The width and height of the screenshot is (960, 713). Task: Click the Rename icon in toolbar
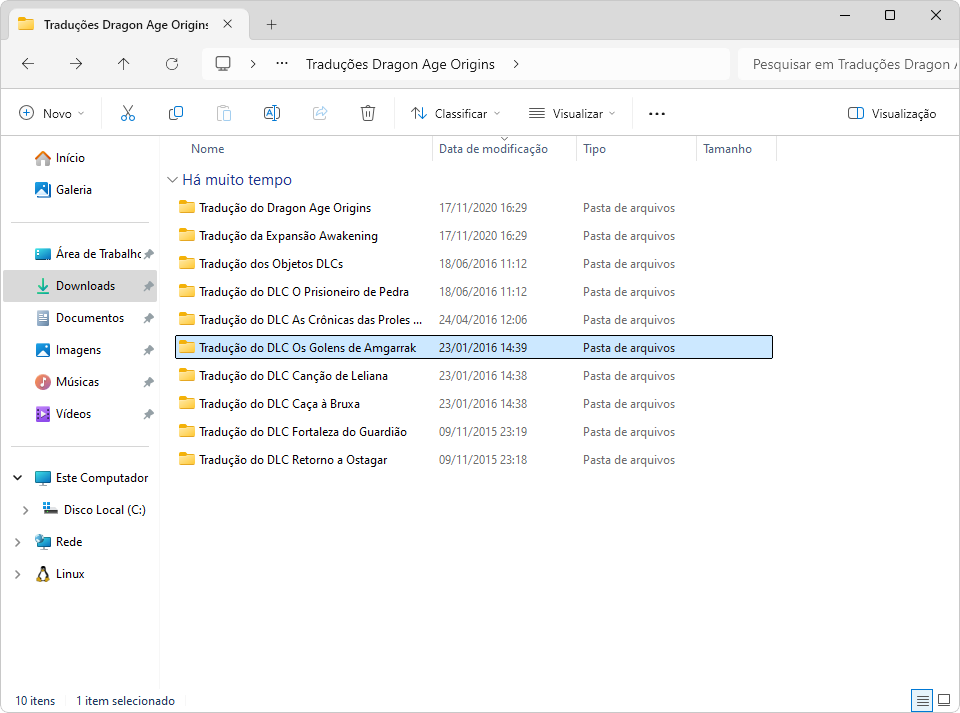coord(272,113)
